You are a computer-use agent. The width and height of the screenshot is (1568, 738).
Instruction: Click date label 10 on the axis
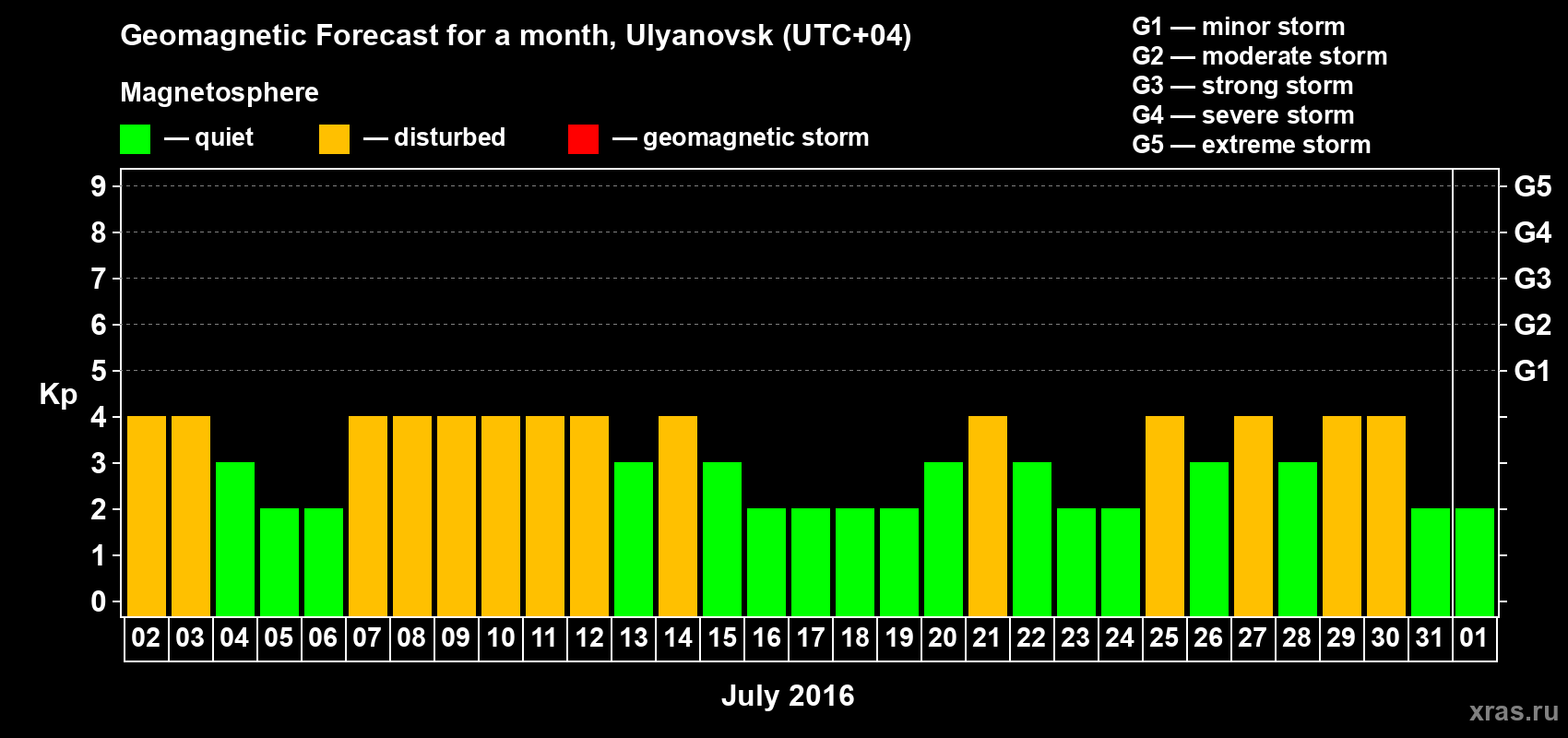pyautogui.click(x=501, y=638)
